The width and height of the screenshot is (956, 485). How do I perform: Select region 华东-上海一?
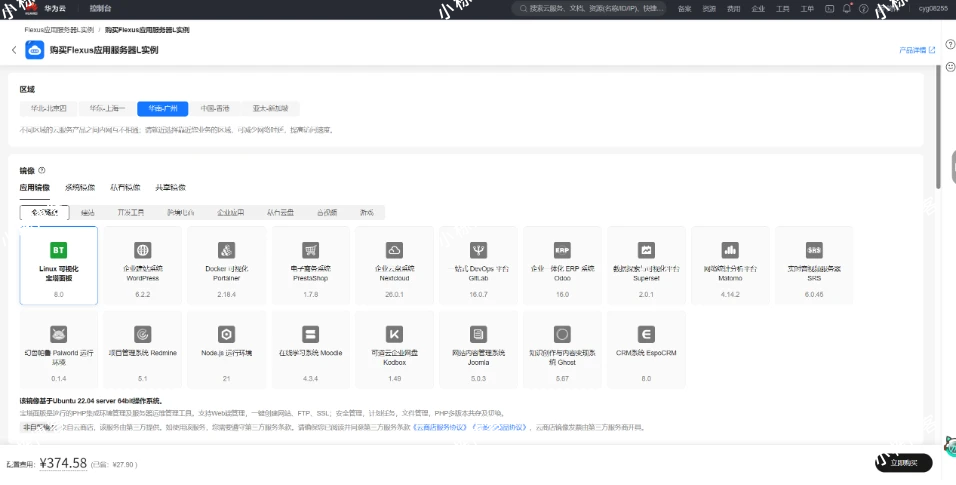pyautogui.click(x=107, y=109)
